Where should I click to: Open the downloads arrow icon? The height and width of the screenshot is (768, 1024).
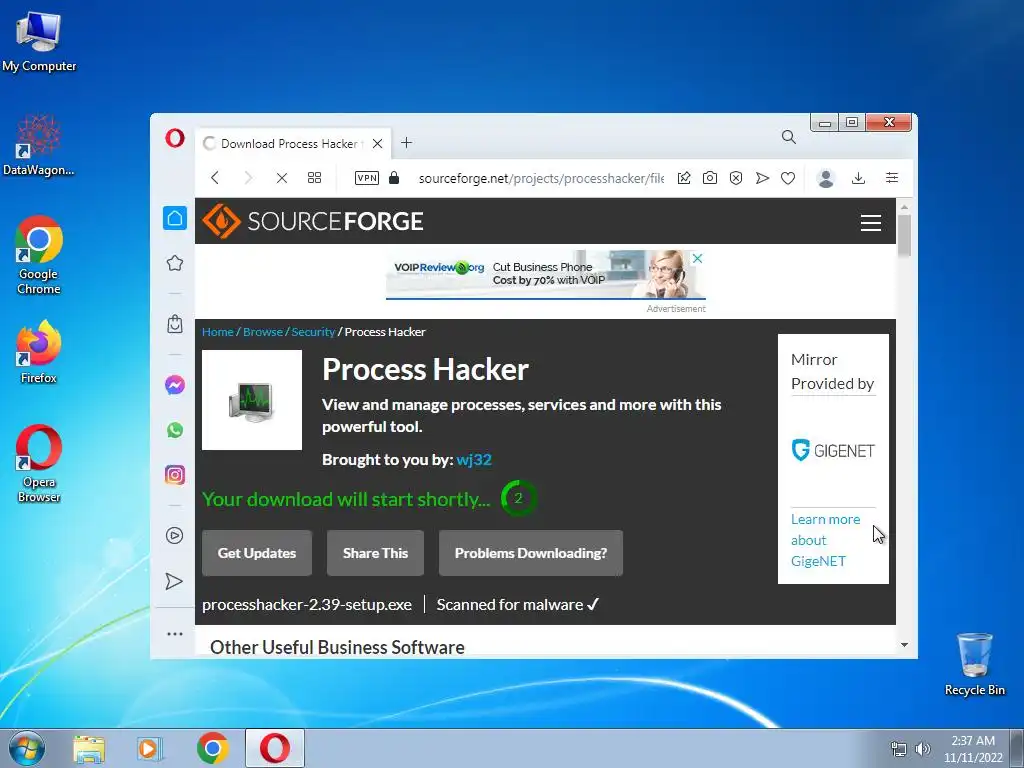859,178
